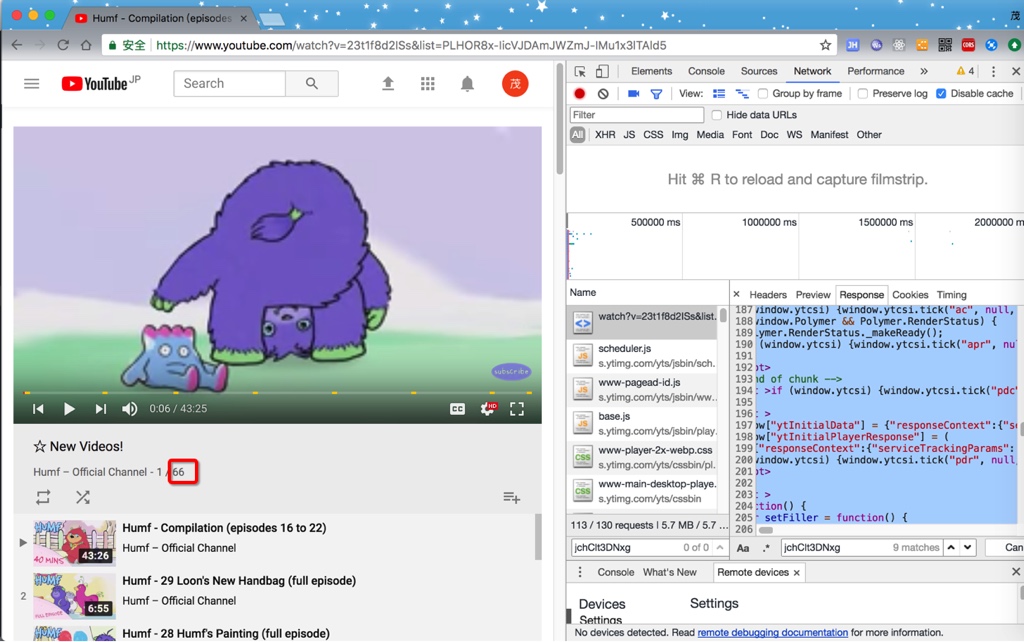
Task: Select the address bar URL
Action: 411,45
